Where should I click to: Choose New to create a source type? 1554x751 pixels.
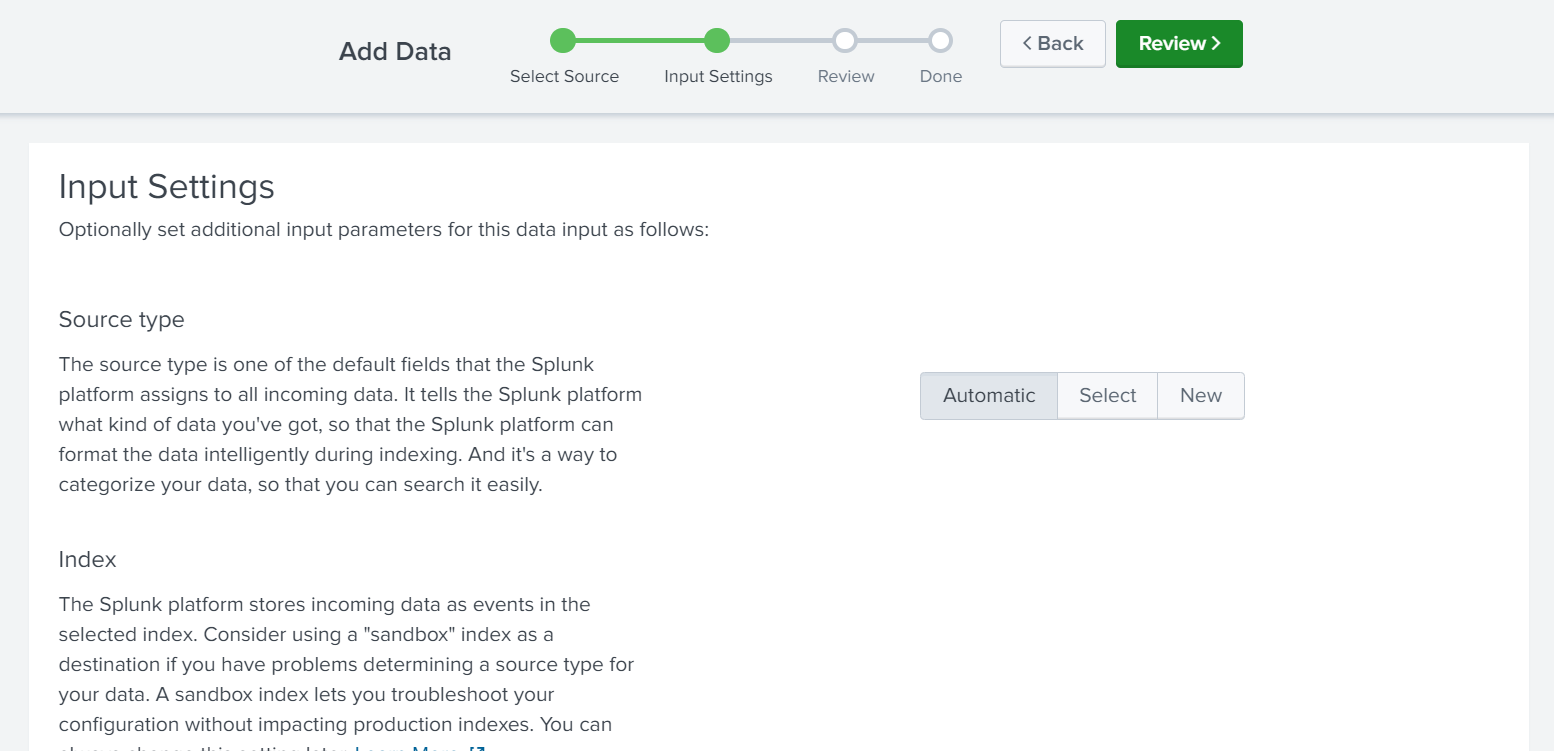(x=1201, y=395)
